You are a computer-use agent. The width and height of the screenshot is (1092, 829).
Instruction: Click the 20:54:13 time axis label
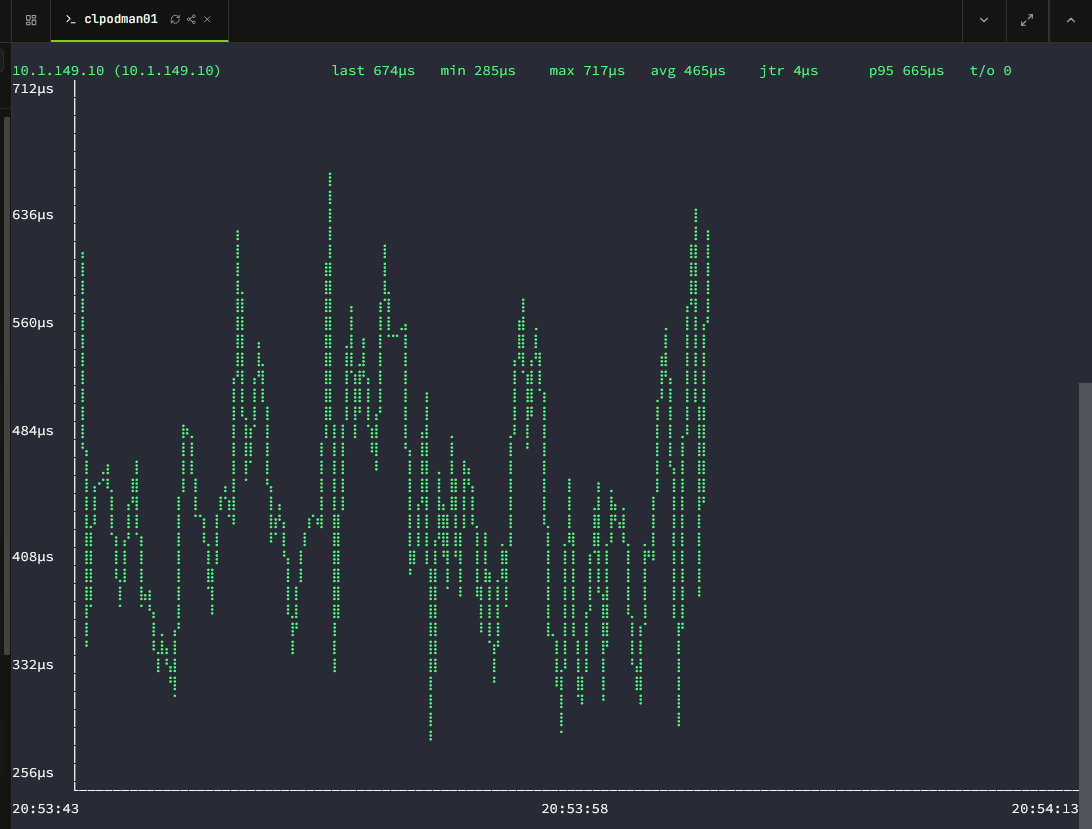(x=1045, y=809)
